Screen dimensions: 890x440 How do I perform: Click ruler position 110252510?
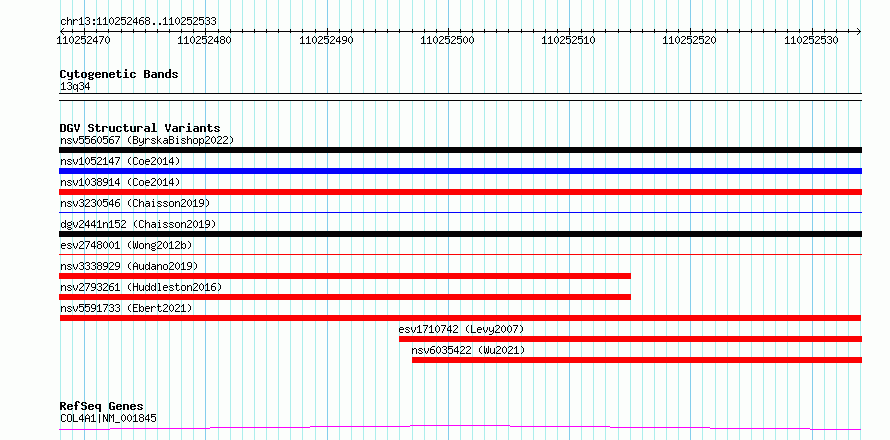pos(569,40)
